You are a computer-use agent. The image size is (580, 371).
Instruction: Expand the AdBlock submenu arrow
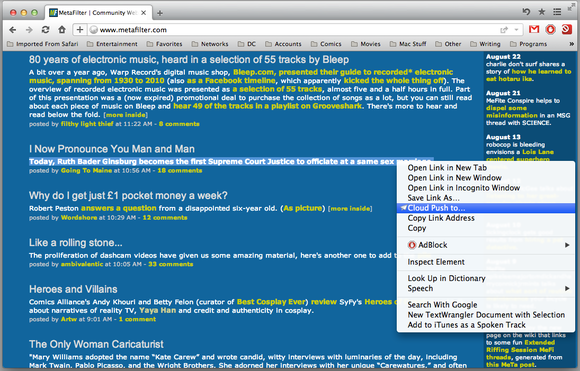[567, 245]
